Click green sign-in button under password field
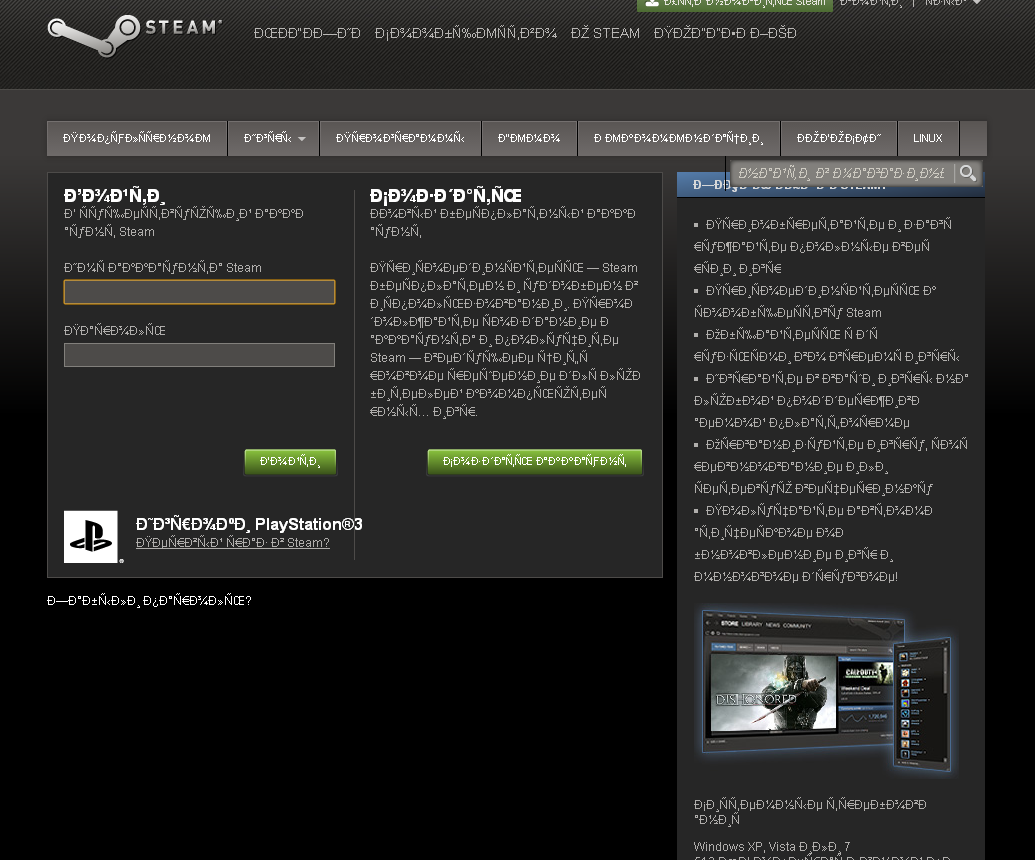 290,461
